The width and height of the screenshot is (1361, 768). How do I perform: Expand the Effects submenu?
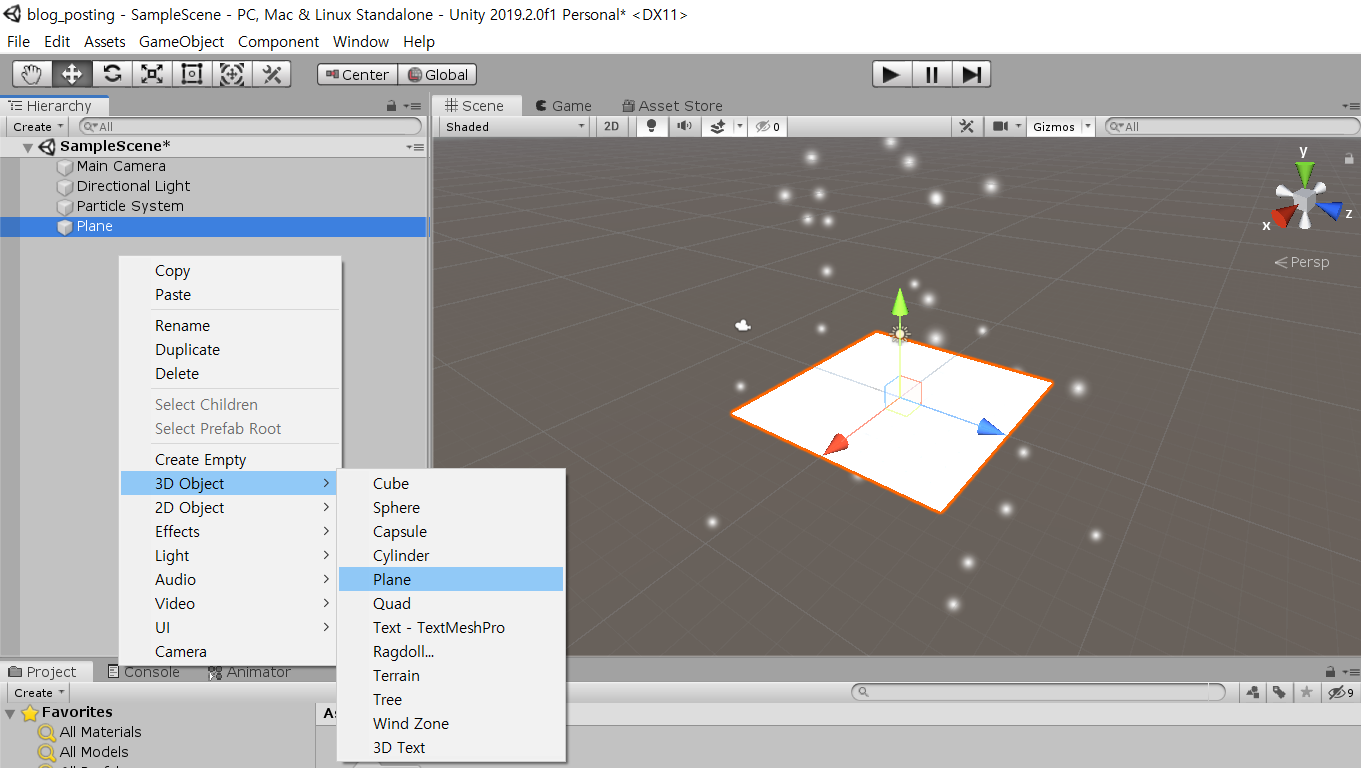click(230, 532)
